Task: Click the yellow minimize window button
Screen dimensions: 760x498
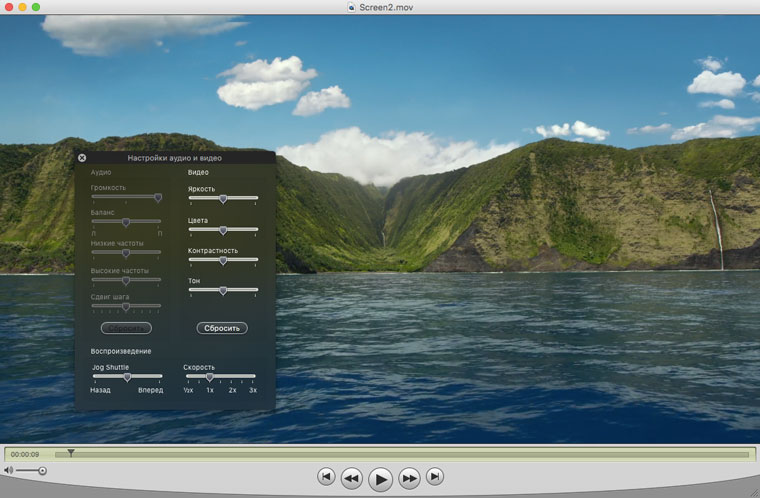Action: [22, 7]
